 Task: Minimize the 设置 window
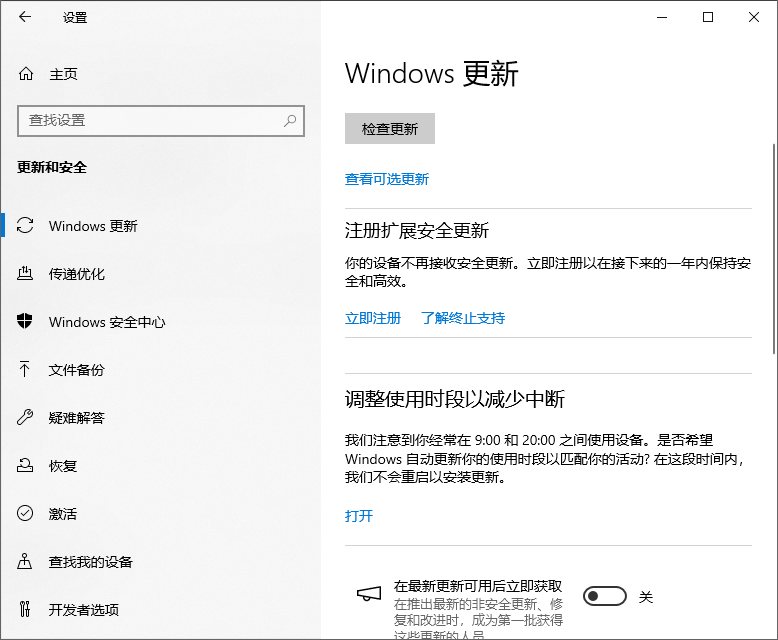[662, 17]
